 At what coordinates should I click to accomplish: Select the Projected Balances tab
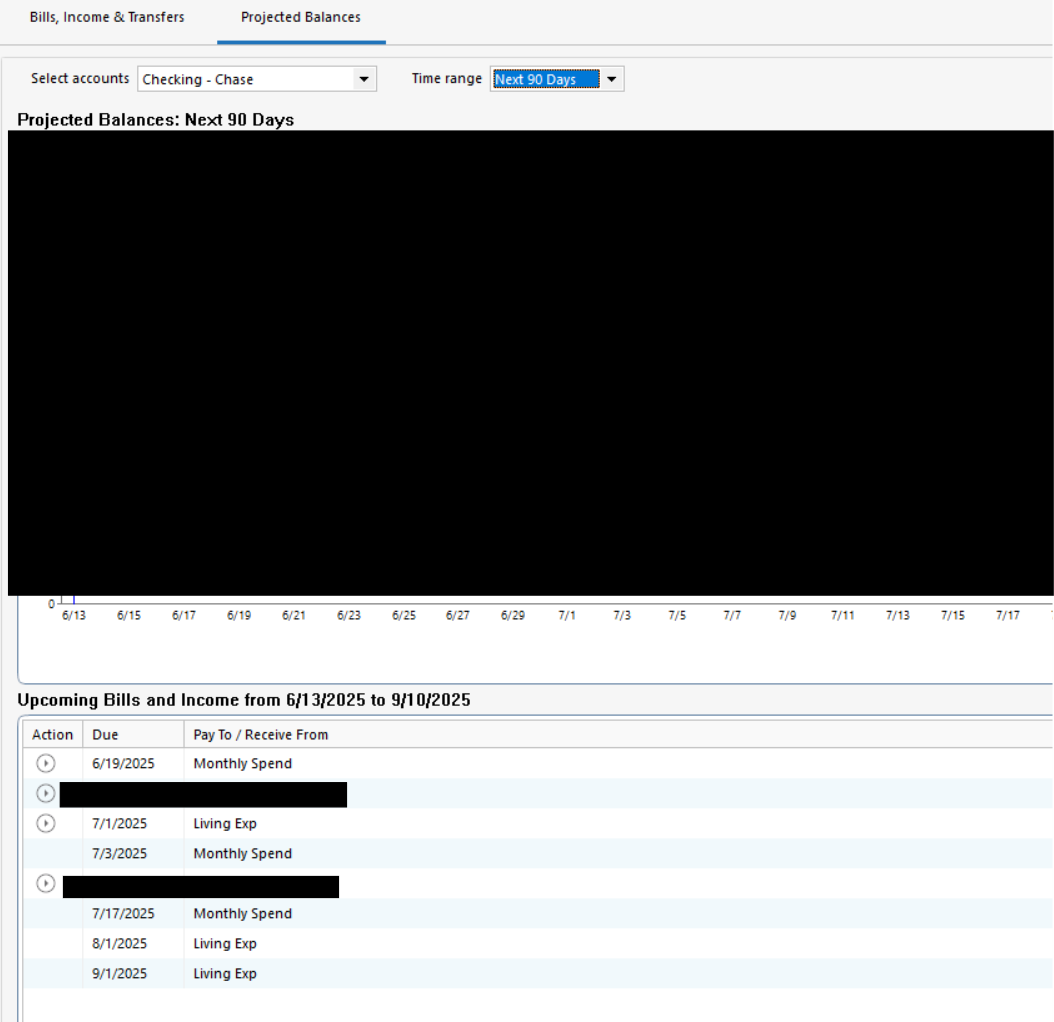pos(300,17)
